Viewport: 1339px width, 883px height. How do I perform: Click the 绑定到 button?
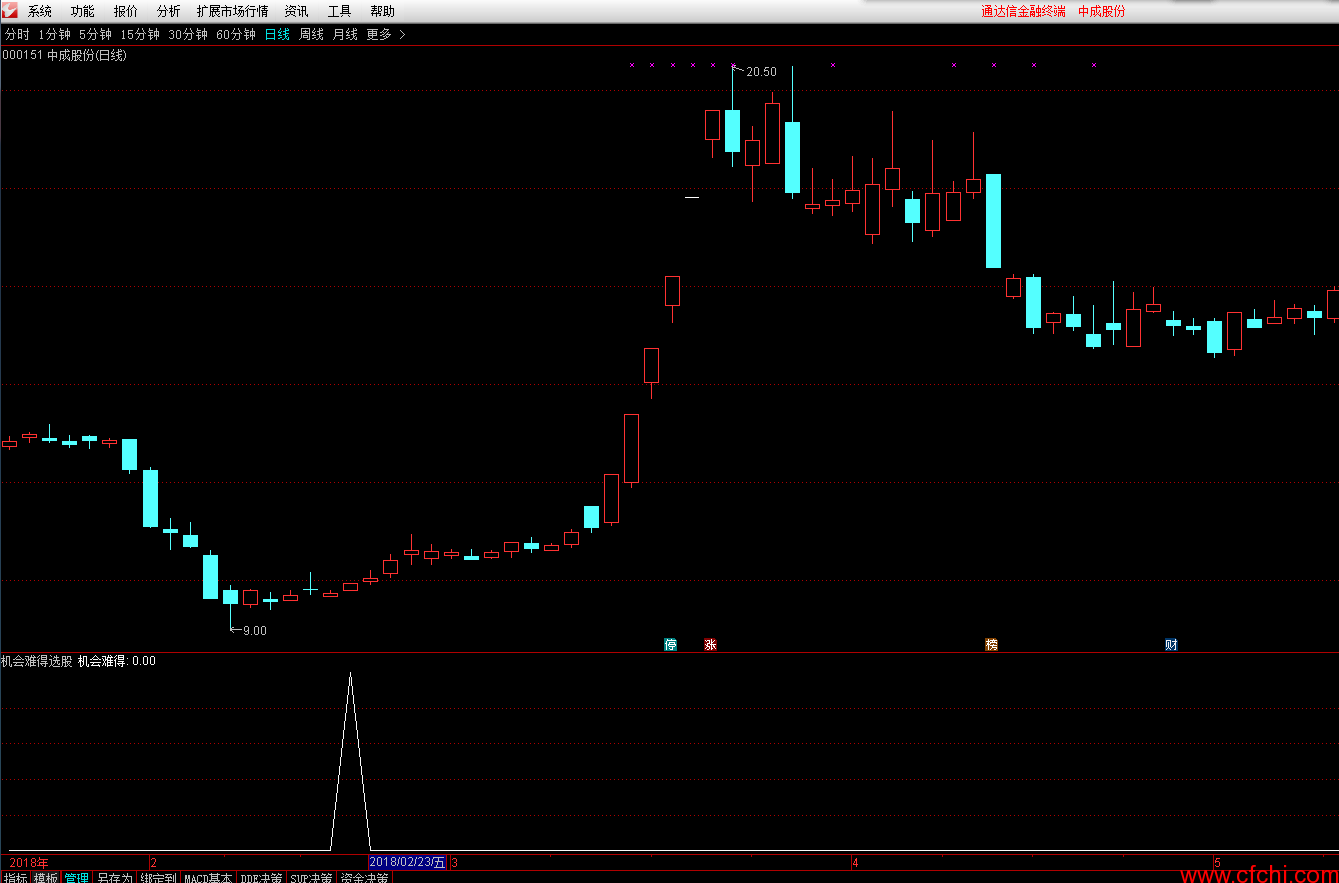tap(158, 877)
